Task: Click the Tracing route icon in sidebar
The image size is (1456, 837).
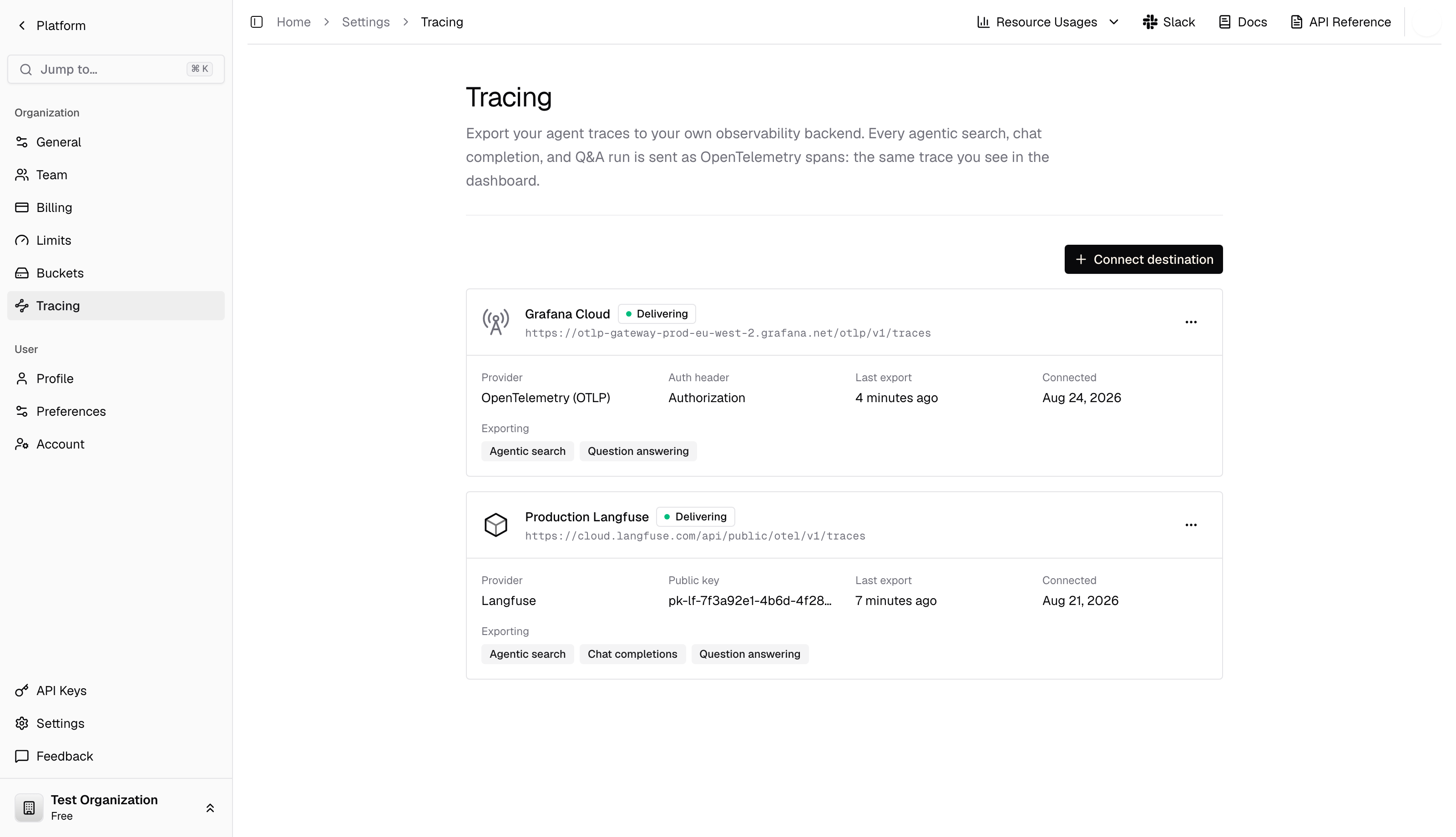Action: point(22,306)
